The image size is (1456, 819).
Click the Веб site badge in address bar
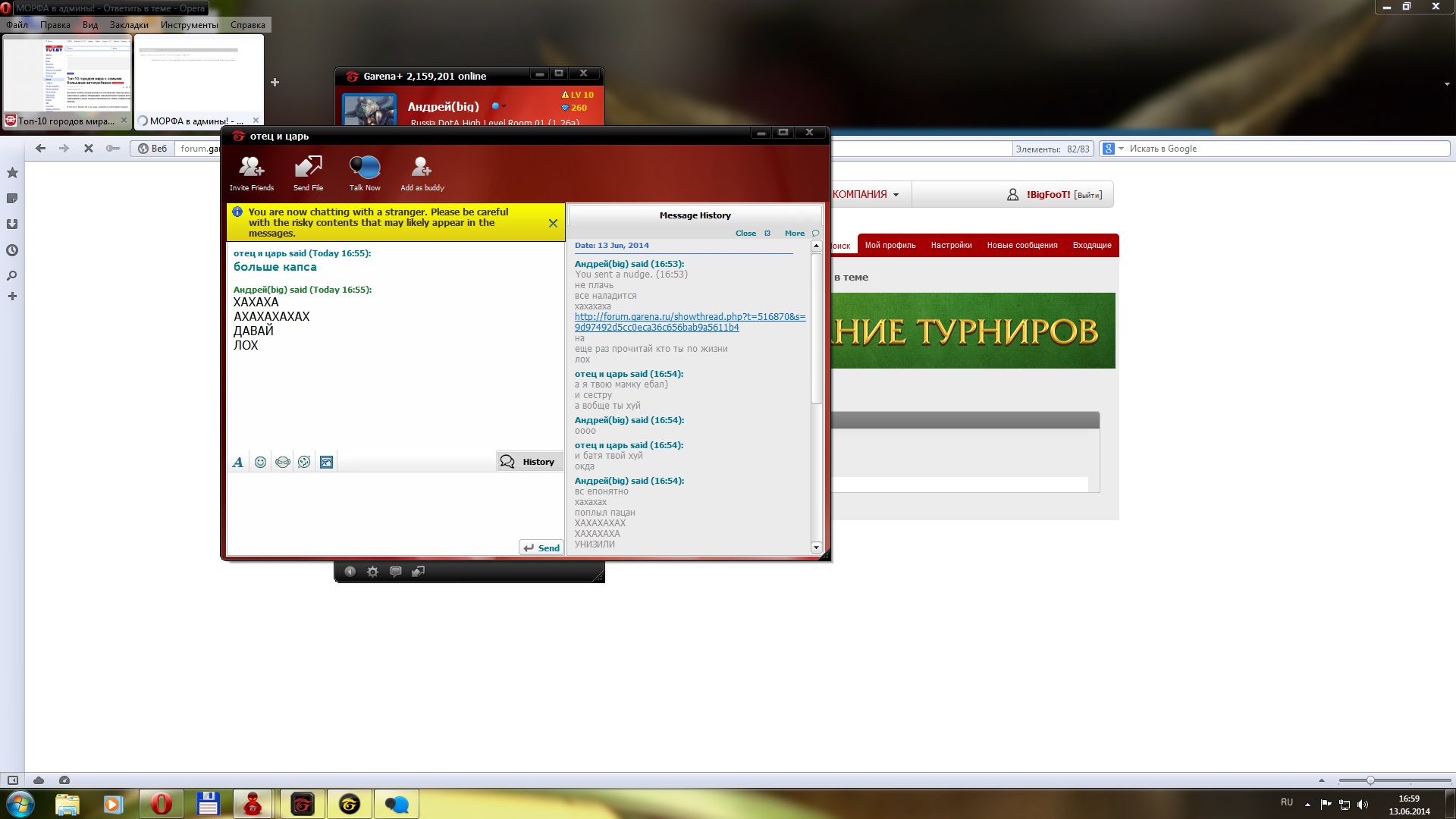(152, 149)
